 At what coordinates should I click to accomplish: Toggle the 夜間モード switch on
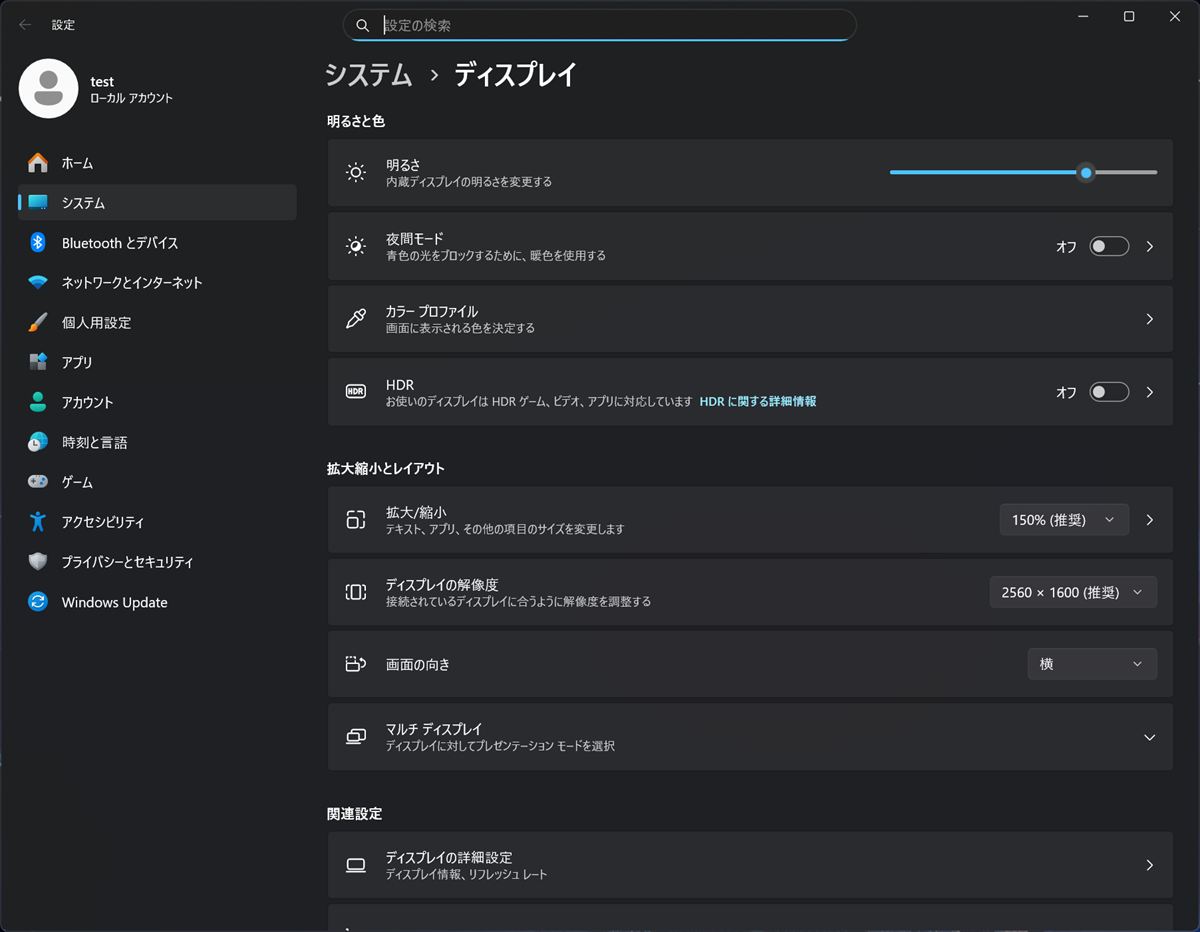coord(1109,246)
